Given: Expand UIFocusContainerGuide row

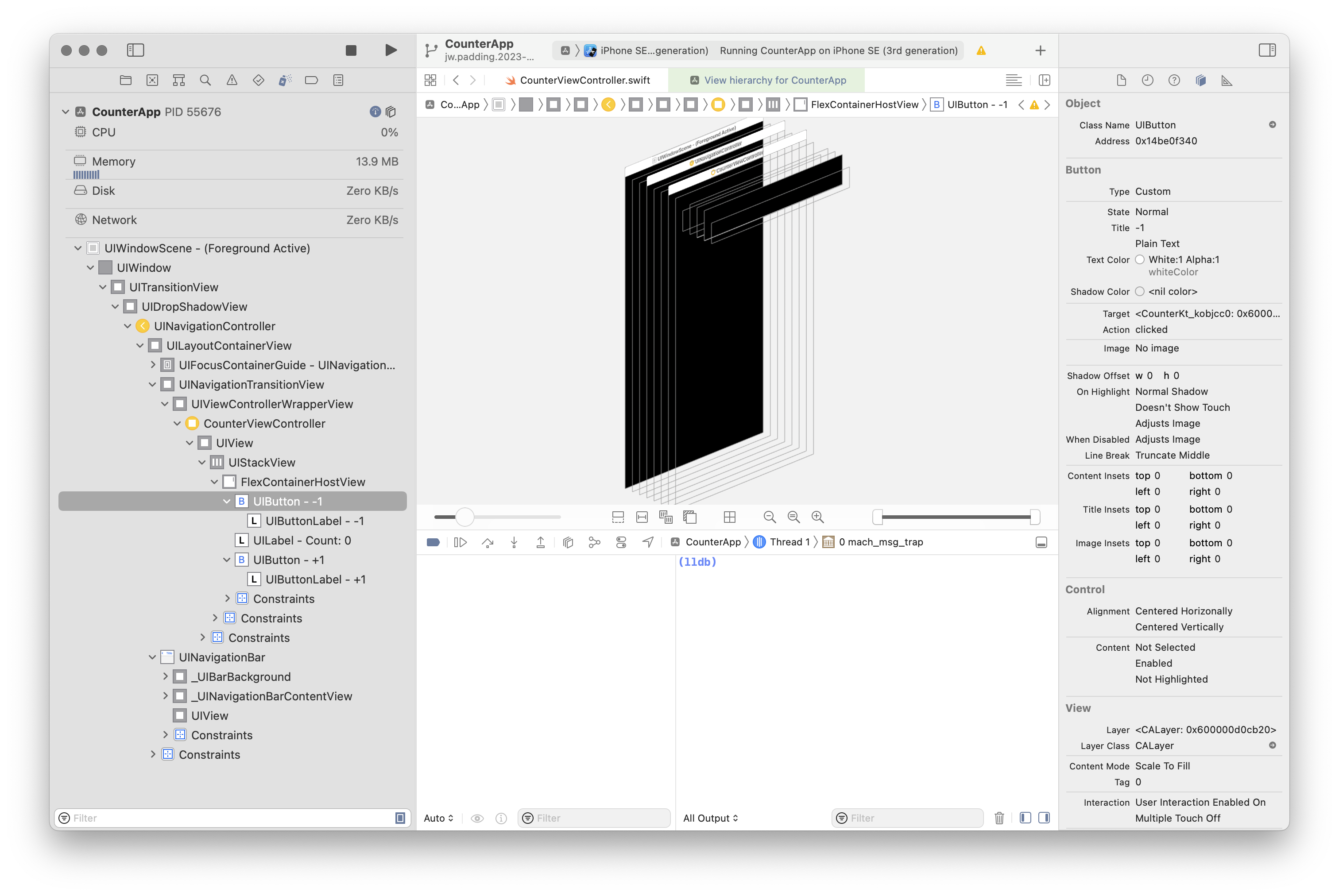Looking at the screenshot, I should 153,365.
